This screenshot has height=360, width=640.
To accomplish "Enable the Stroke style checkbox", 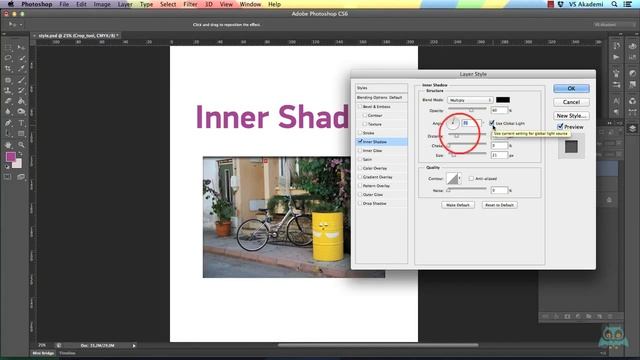I will pos(360,133).
